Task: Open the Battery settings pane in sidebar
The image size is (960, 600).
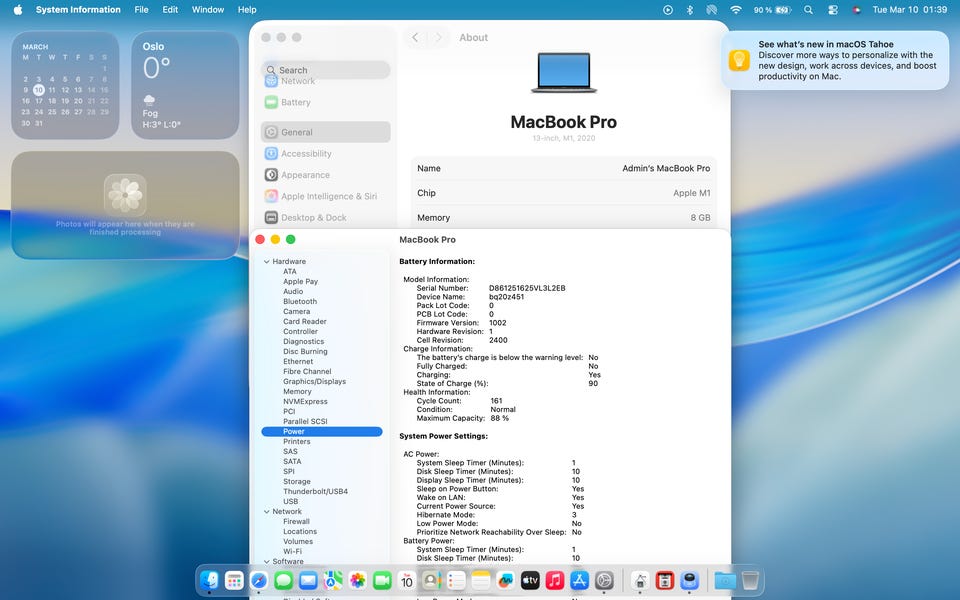Action: pyautogui.click(x=295, y=102)
